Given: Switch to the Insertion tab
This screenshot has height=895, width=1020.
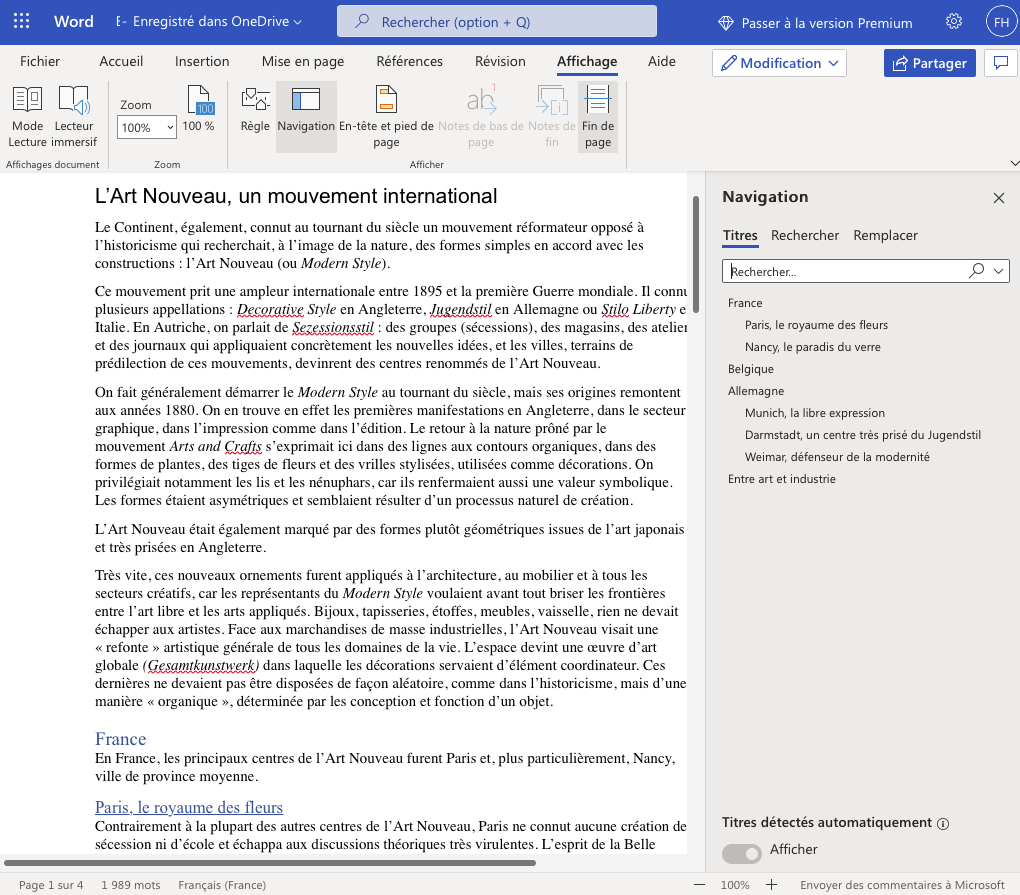Looking at the screenshot, I should coord(202,61).
